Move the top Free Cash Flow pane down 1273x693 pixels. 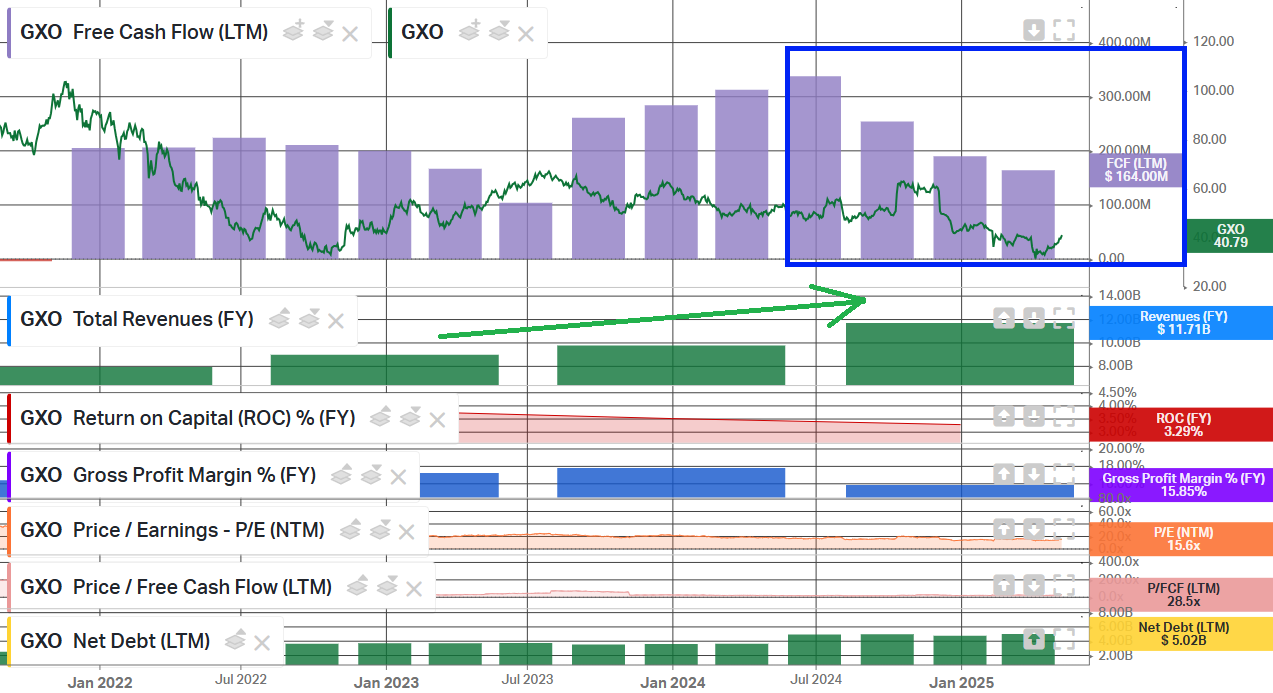(1034, 31)
